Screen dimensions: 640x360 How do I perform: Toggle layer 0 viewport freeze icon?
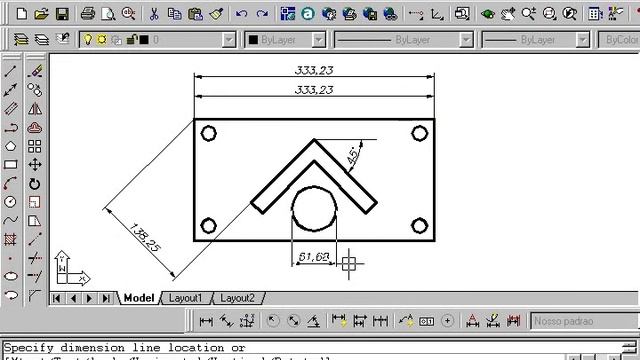coord(117,40)
